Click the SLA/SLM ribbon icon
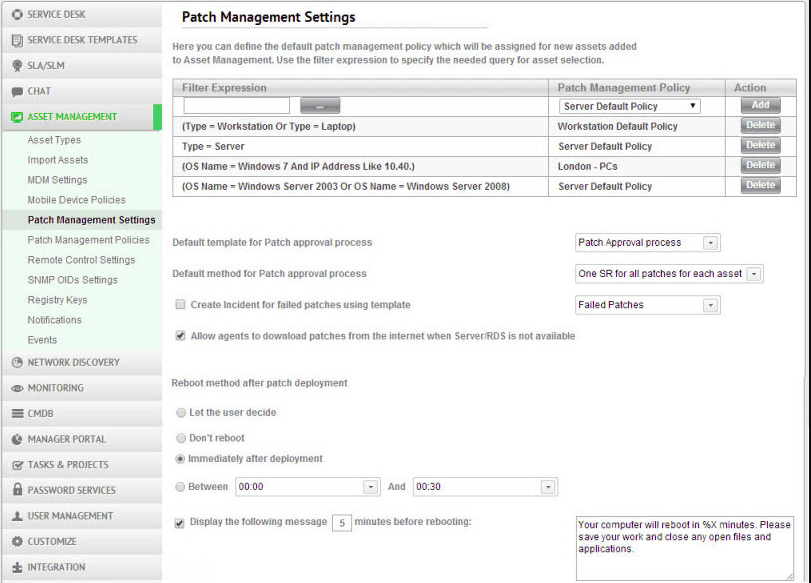Image resolution: width=811 pixels, height=583 pixels. pyautogui.click(x=17, y=66)
